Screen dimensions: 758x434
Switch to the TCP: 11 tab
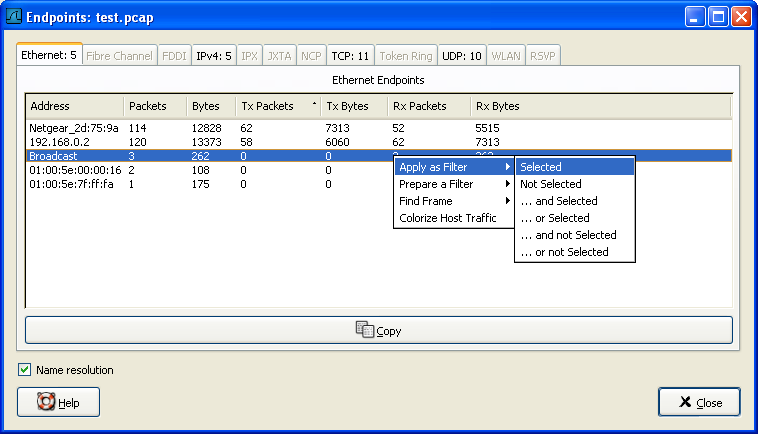[x=350, y=56]
